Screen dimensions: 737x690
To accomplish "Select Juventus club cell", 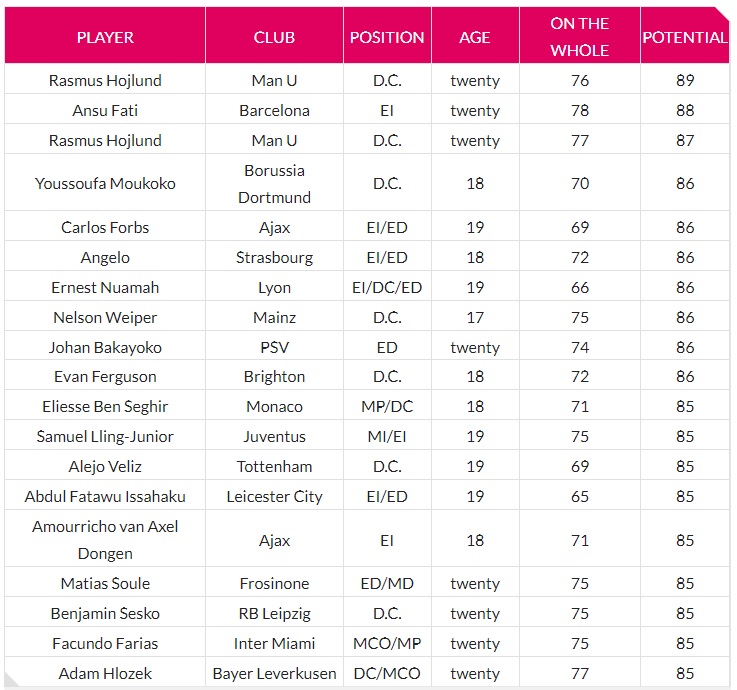I will point(274,437).
